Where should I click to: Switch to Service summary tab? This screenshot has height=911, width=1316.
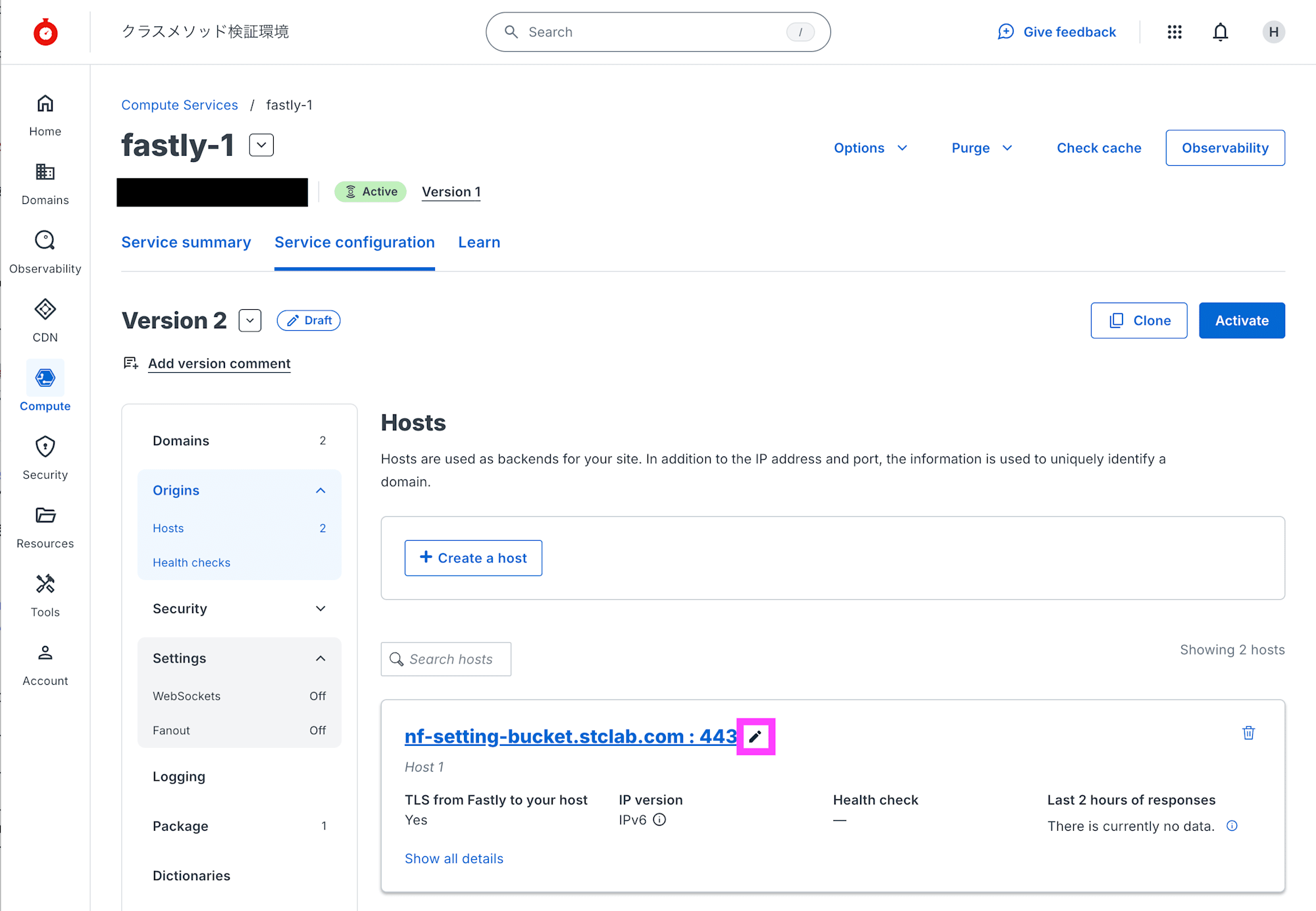click(x=186, y=242)
